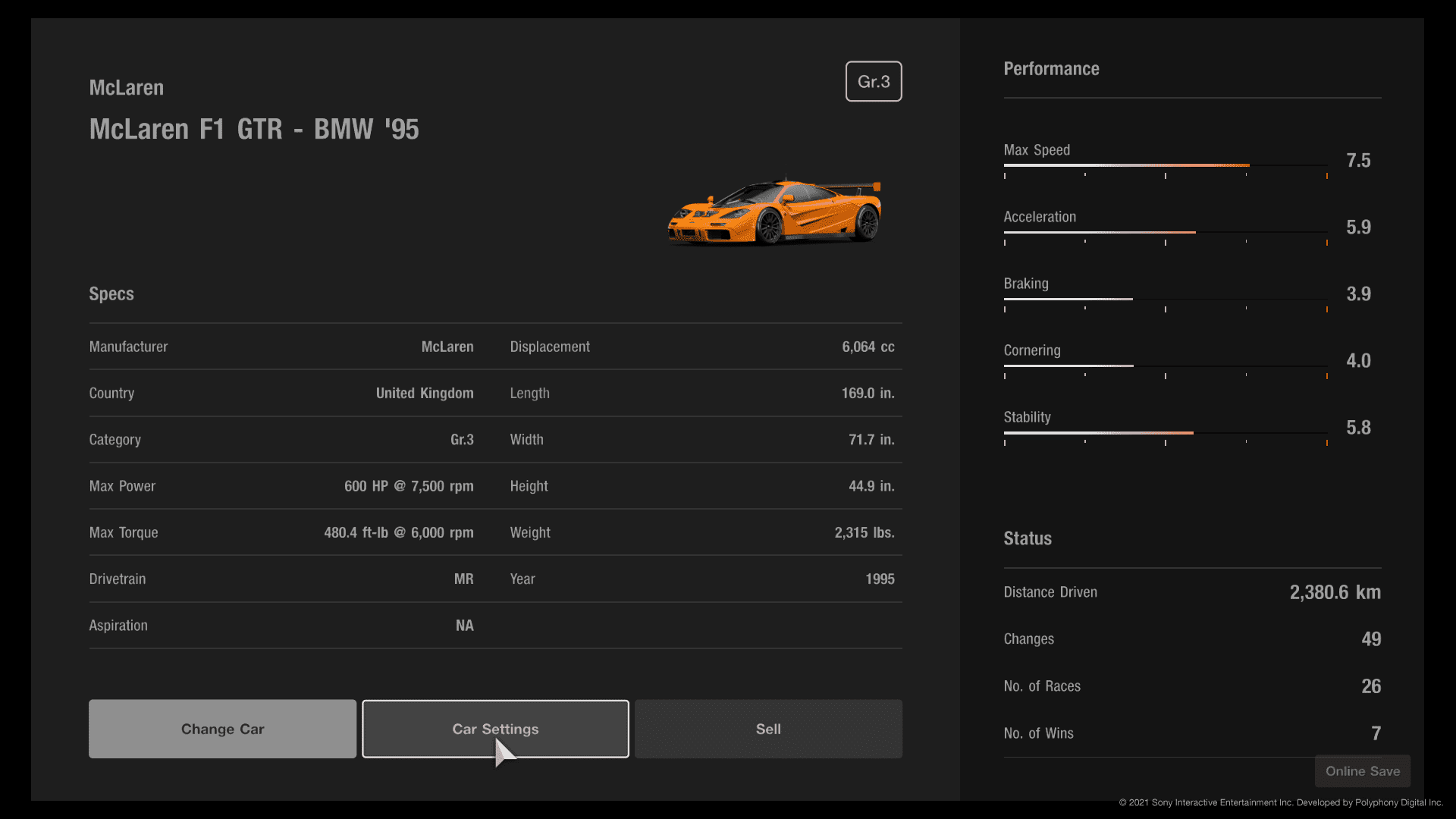
Task: Click the Width value 71.7 in.
Action: tap(871, 440)
